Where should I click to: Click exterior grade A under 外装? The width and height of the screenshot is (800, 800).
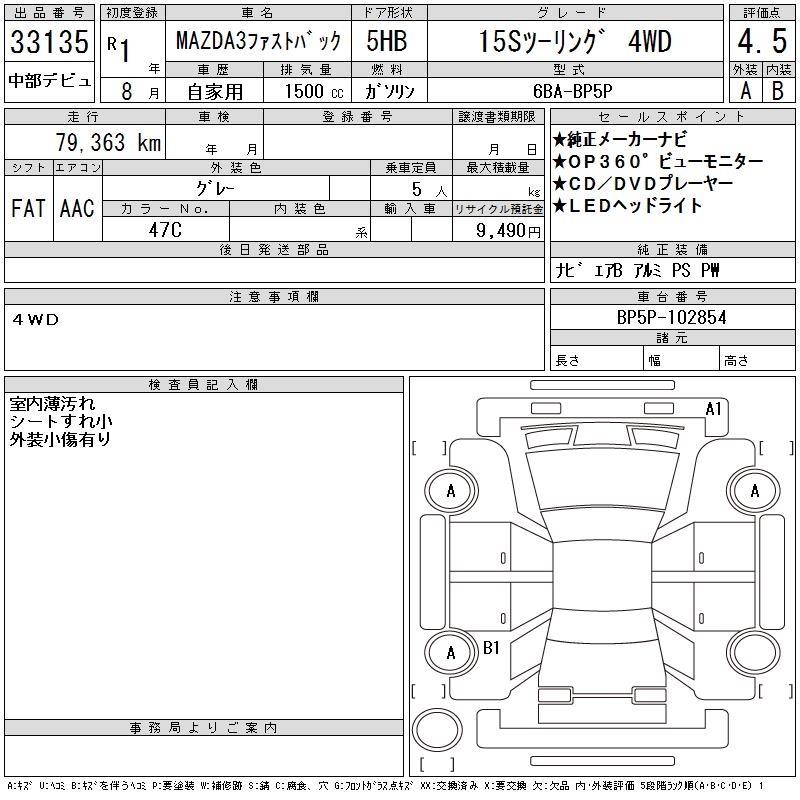pos(745,91)
